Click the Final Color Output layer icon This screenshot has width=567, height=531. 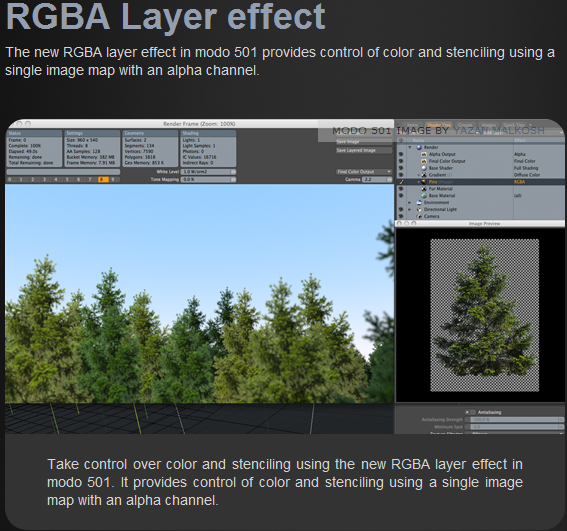coord(424,161)
